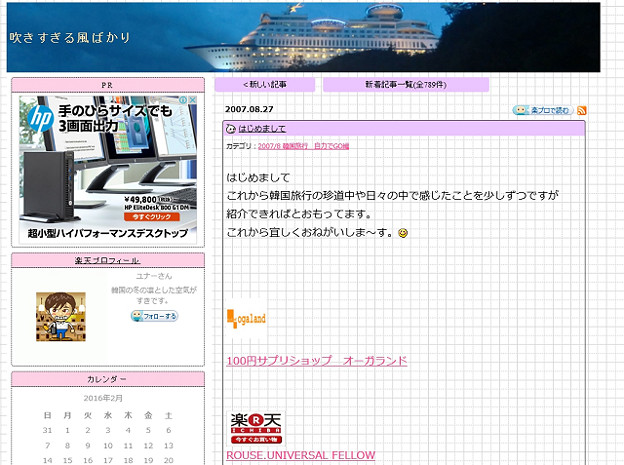Open the 2007/8 韓国旅行 category link
This screenshot has height=465, width=624.
tap(303, 146)
